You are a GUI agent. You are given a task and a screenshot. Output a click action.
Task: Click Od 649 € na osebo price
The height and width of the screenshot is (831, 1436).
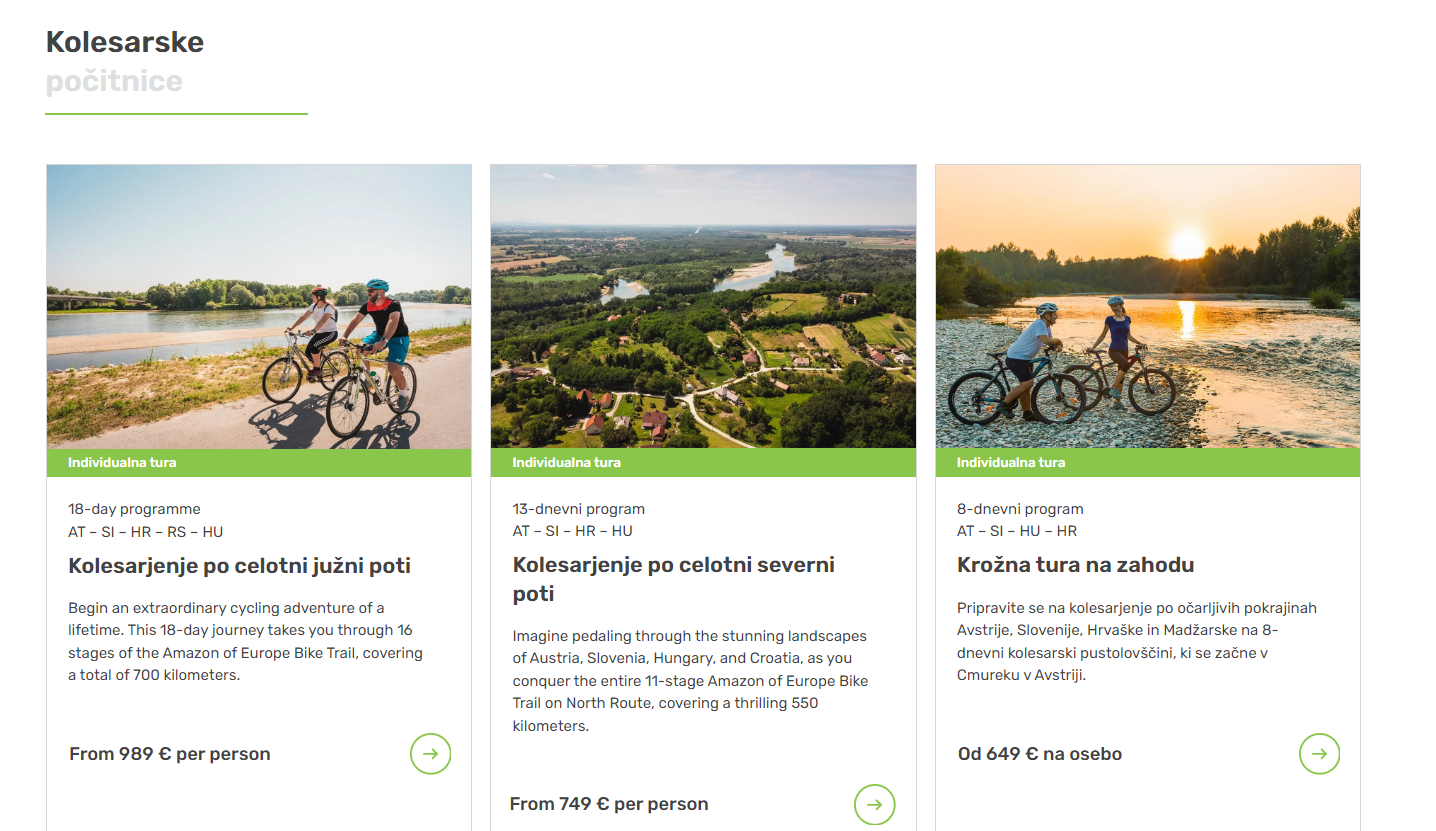pyautogui.click(x=1040, y=754)
